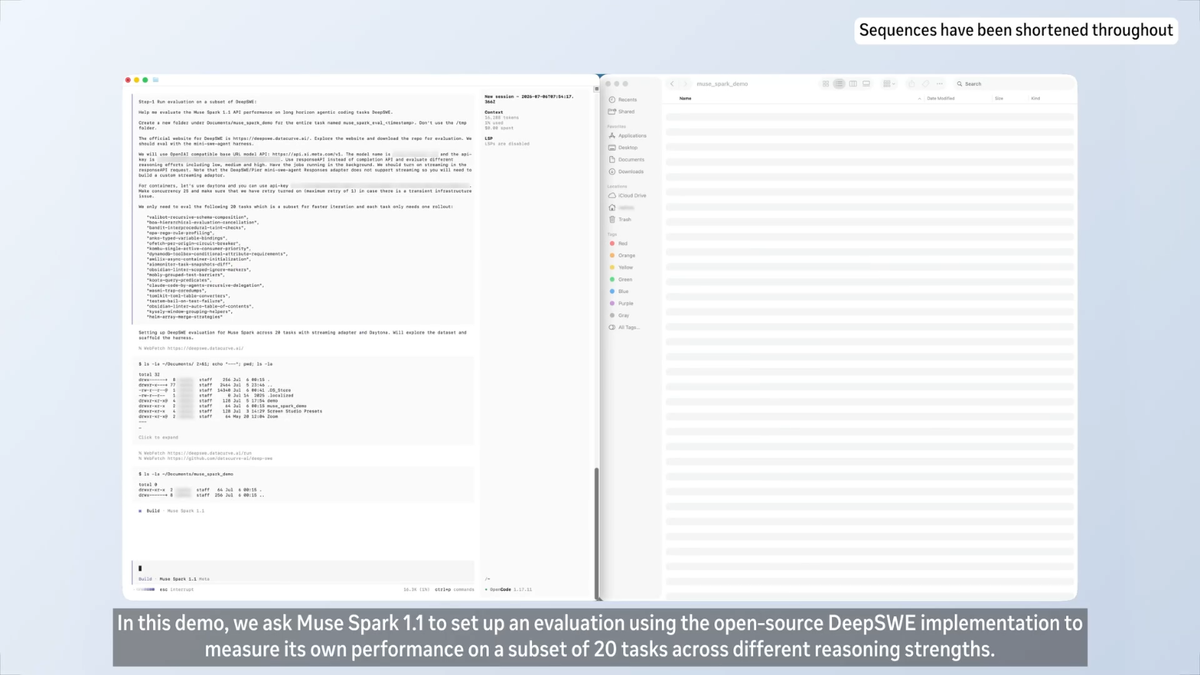Select the Red tag in Finder

pos(619,244)
